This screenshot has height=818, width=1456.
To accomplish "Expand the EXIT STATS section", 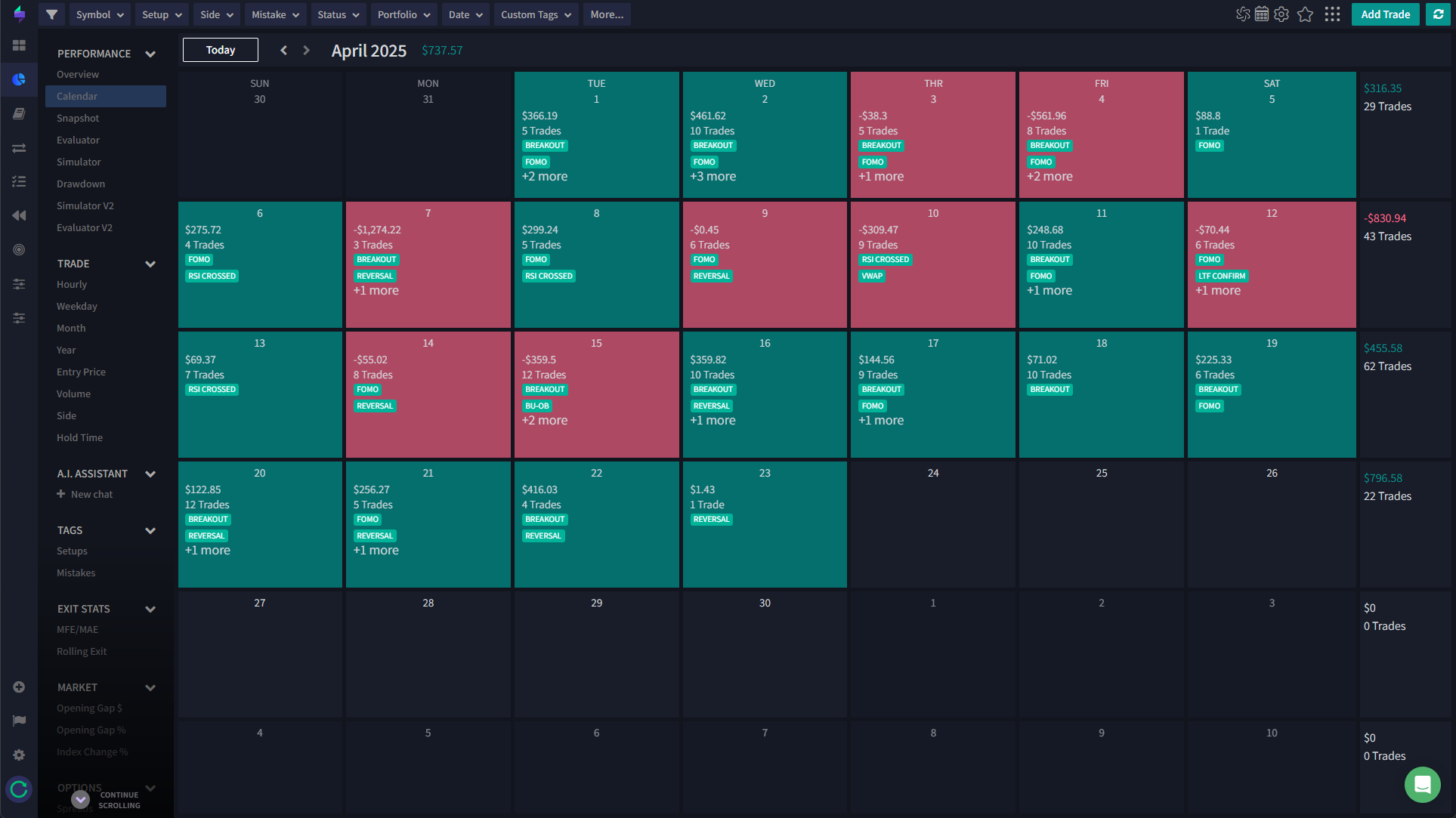I will (150, 609).
